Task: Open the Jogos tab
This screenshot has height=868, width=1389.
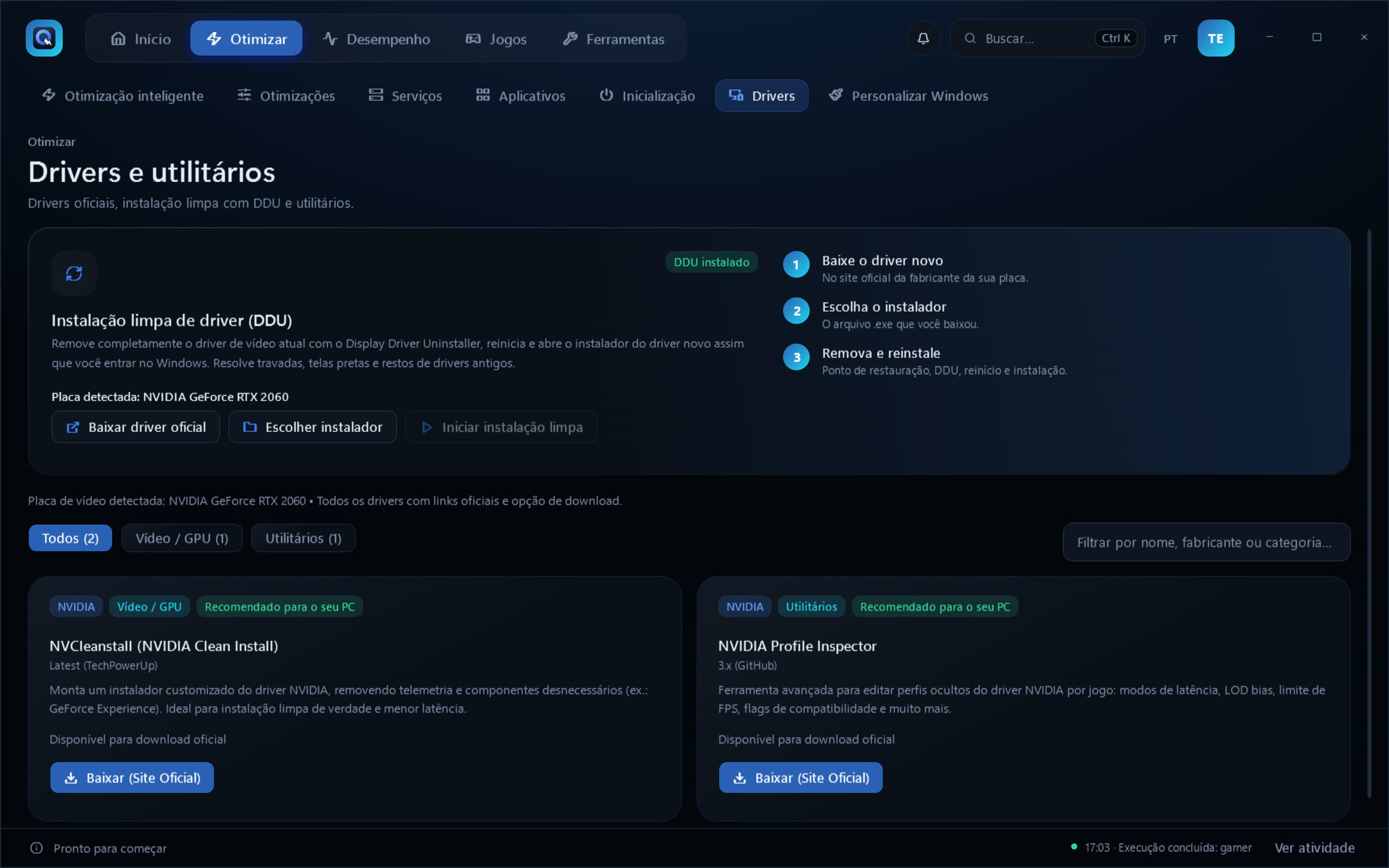Action: point(496,39)
